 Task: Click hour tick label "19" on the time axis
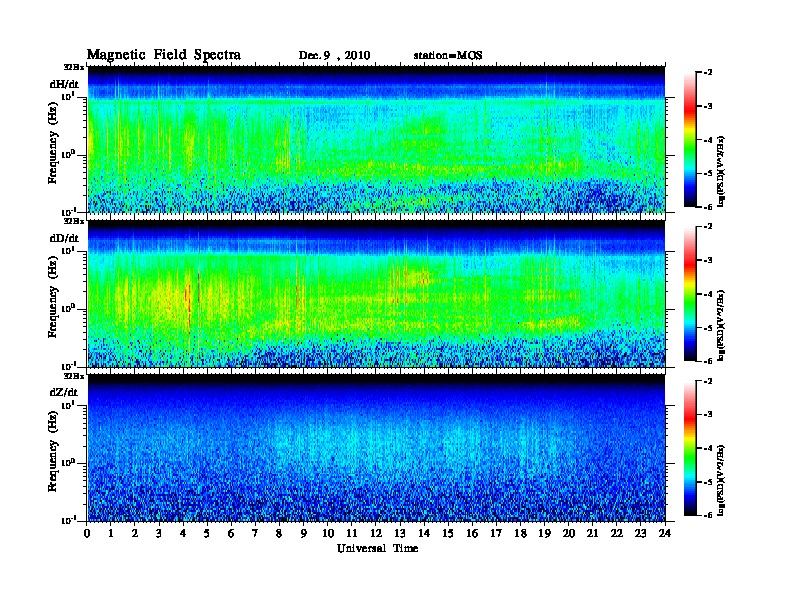pyautogui.click(x=544, y=534)
